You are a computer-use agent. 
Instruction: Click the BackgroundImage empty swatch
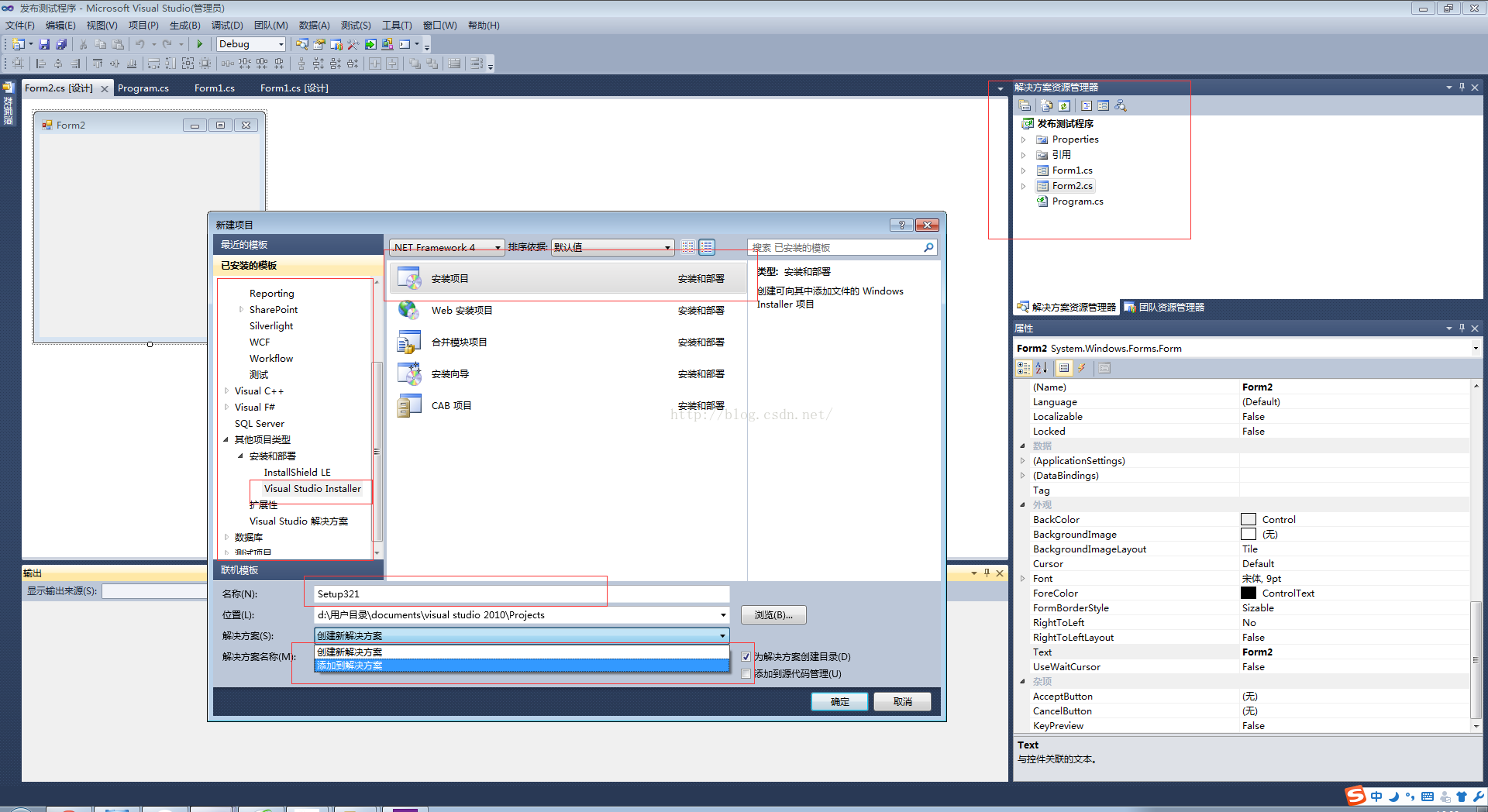point(1248,535)
